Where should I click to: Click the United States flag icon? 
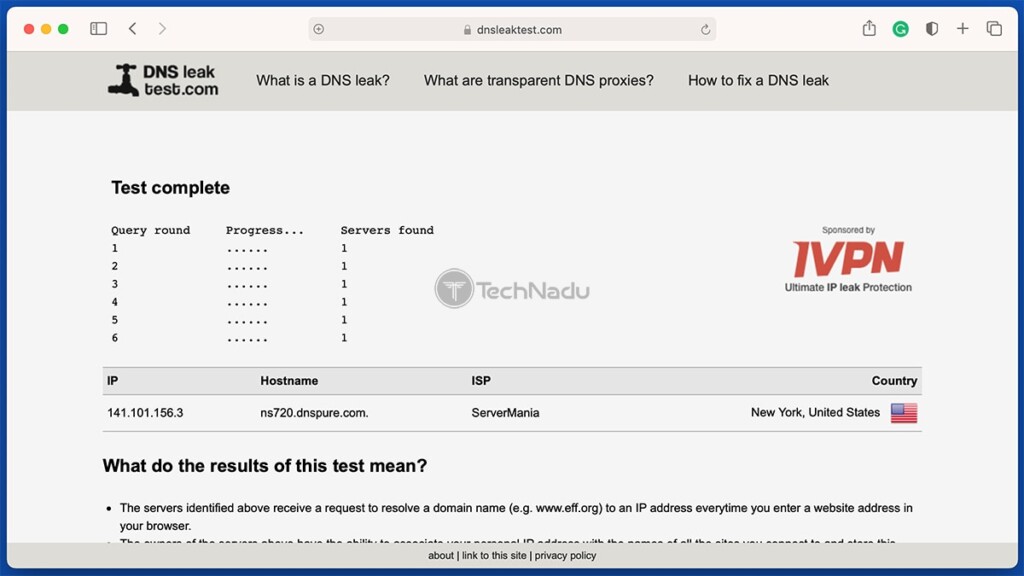904,413
